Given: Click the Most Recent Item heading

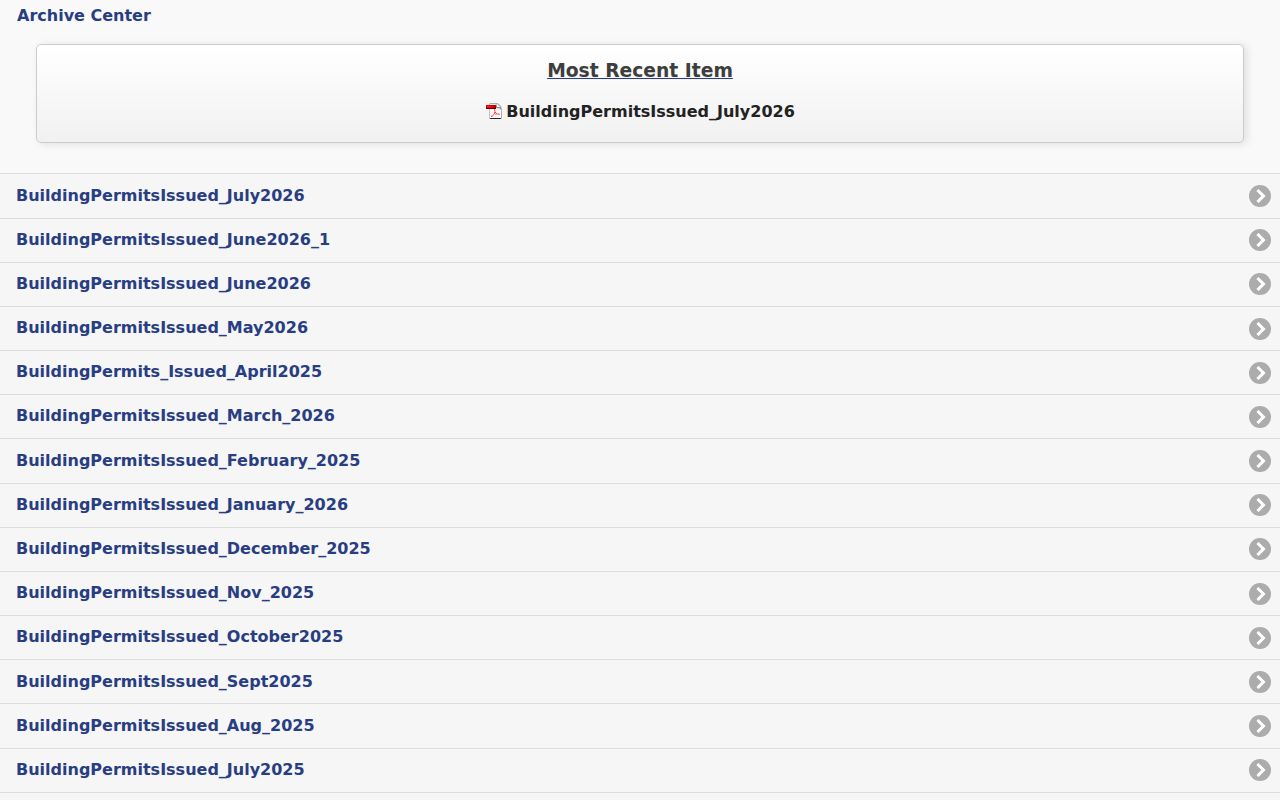Looking at the screenshot, I should pos(640,70).
